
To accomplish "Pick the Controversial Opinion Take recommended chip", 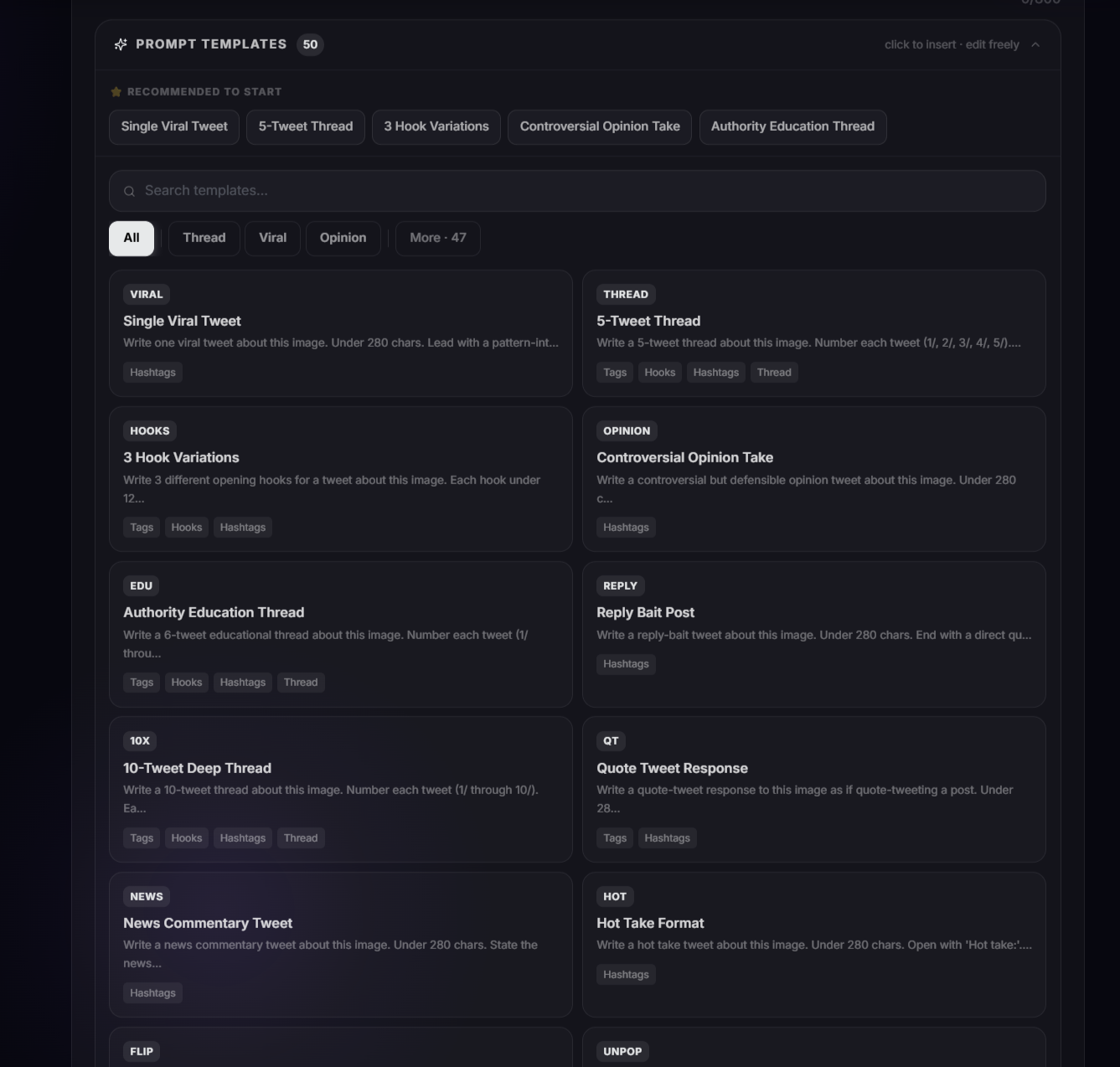I will tap(600, 126).
